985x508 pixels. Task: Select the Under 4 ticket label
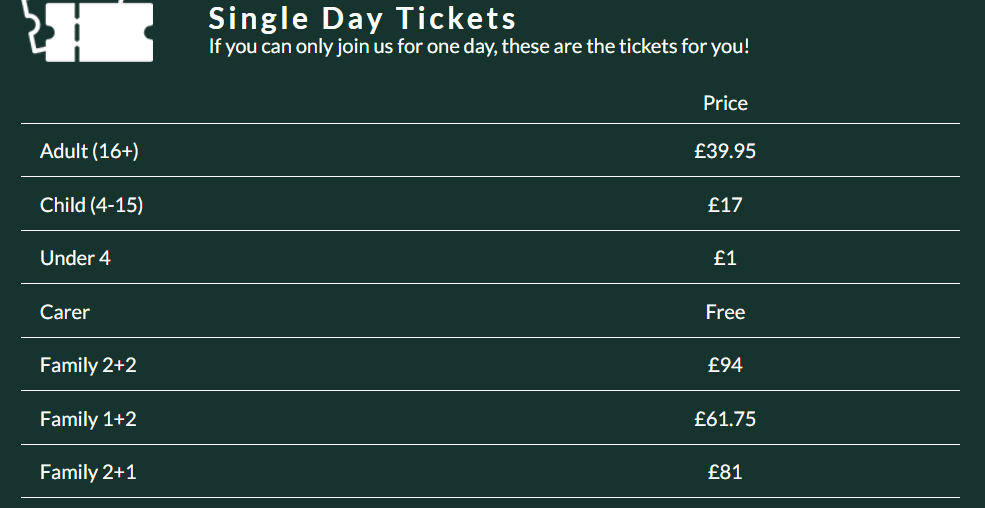coord(75,258)
